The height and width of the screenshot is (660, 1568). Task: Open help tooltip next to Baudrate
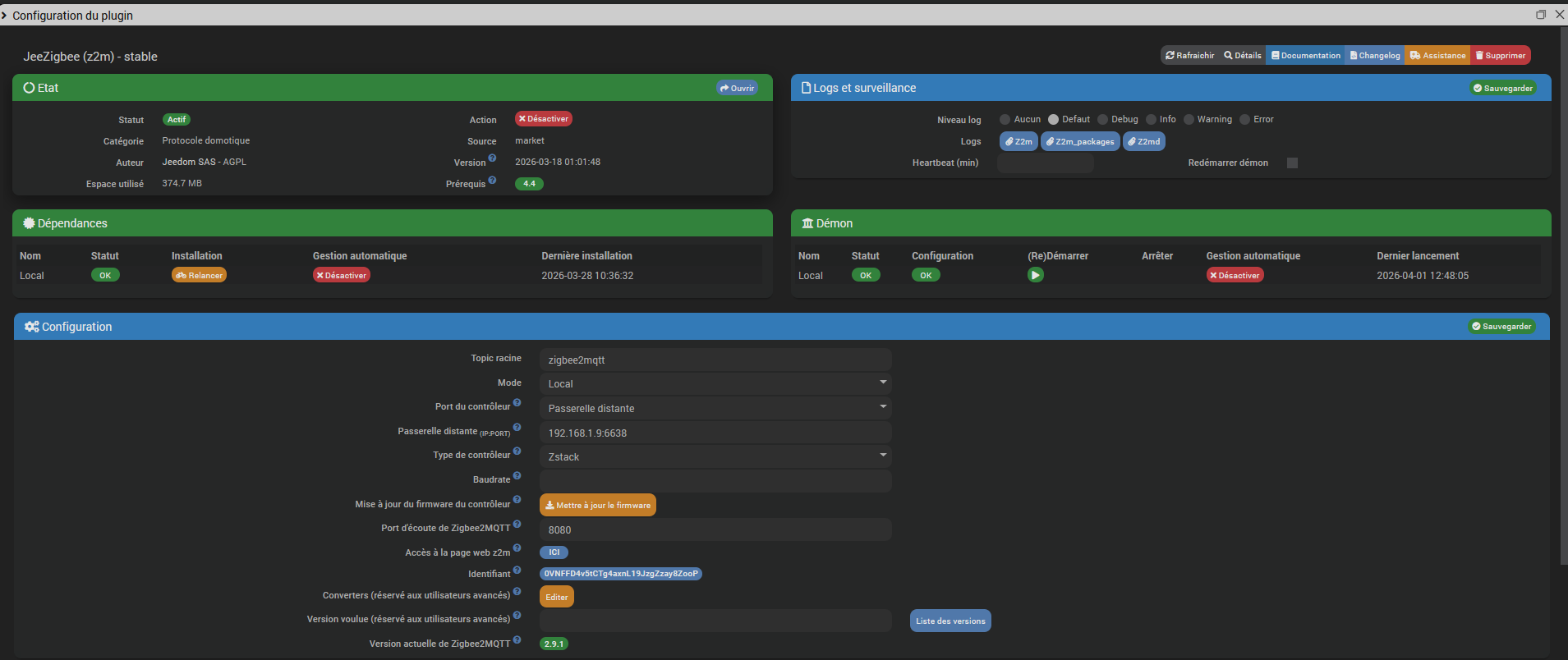pos(517,476)
